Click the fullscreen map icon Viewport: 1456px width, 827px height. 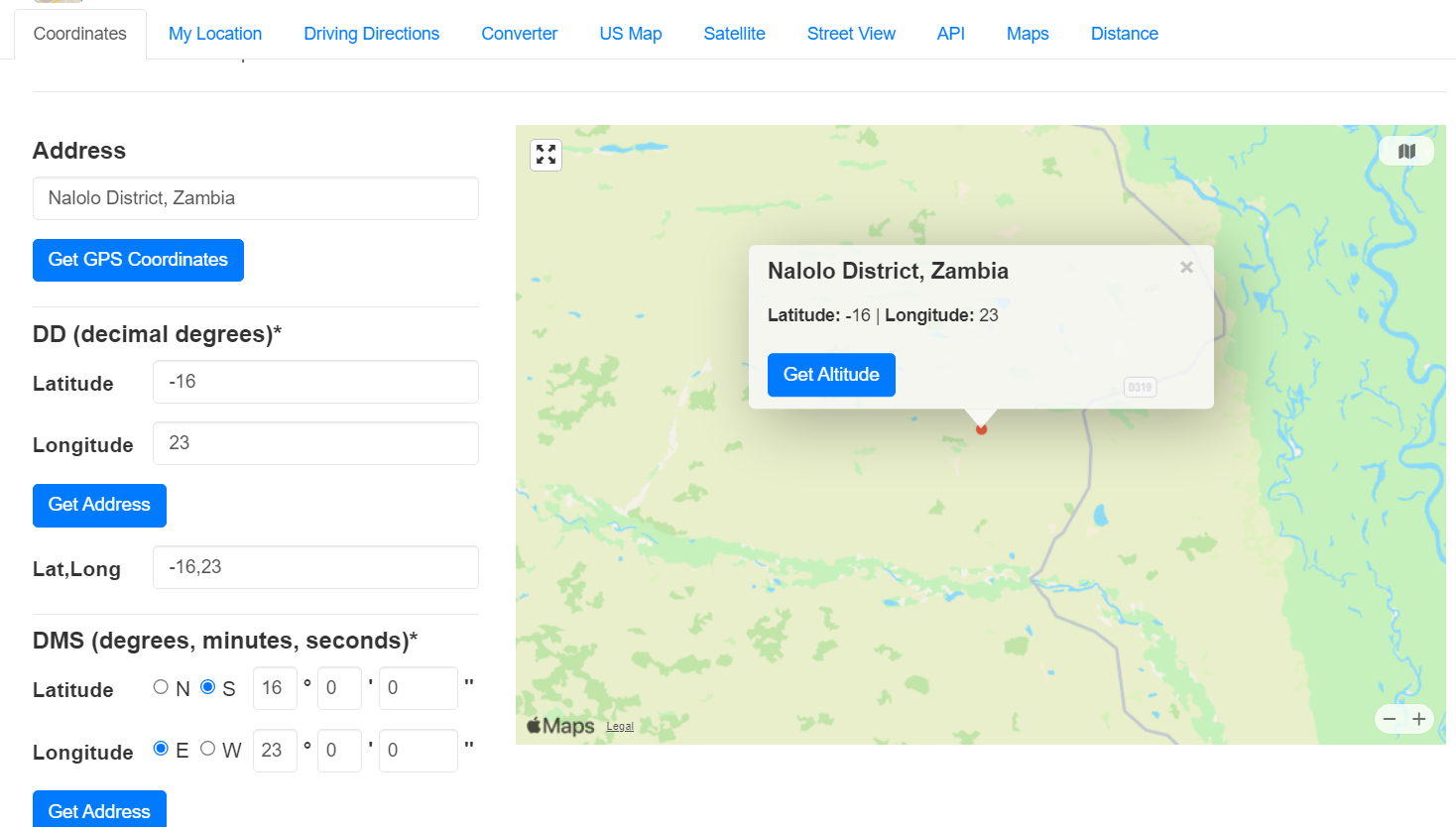pyautogui.click(x=546, y=155)
